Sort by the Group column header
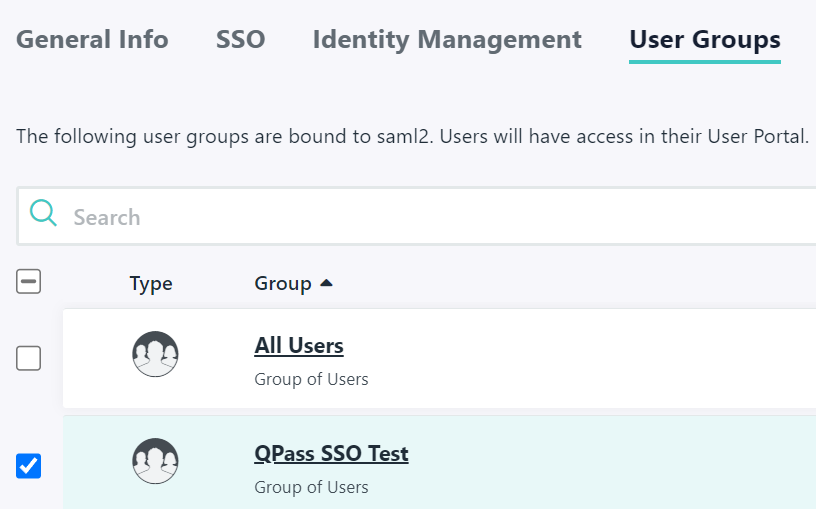The image size is (816, 509). click(x=283, y=284)
